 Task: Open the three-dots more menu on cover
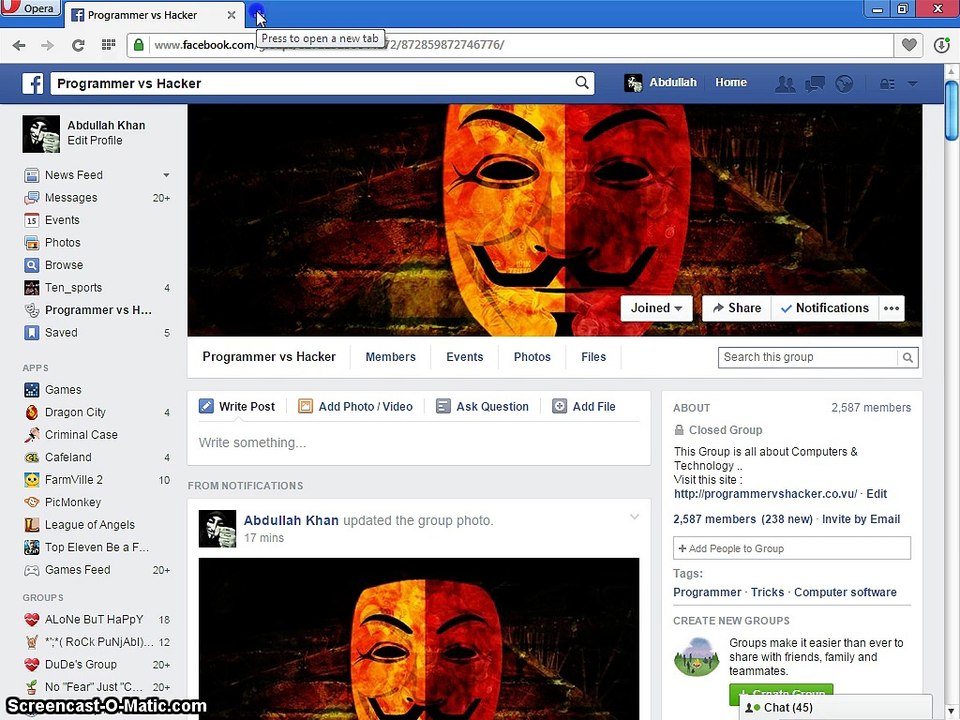point(891,308)
